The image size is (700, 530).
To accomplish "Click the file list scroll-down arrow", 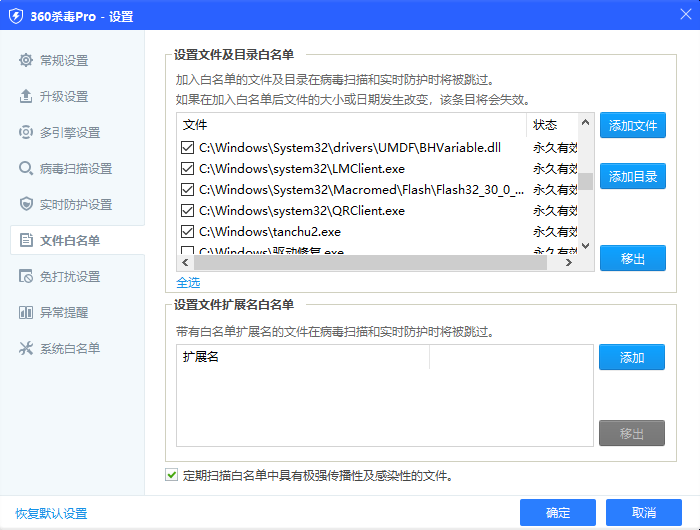I will (586, 246).
